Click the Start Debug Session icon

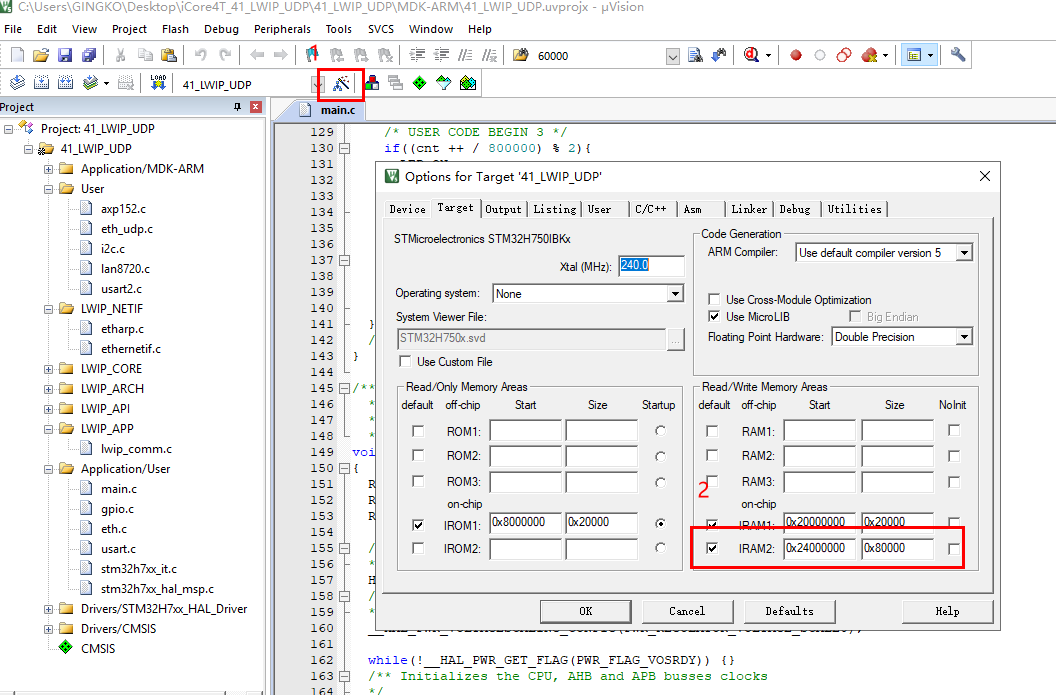click(x=751, y=56)
